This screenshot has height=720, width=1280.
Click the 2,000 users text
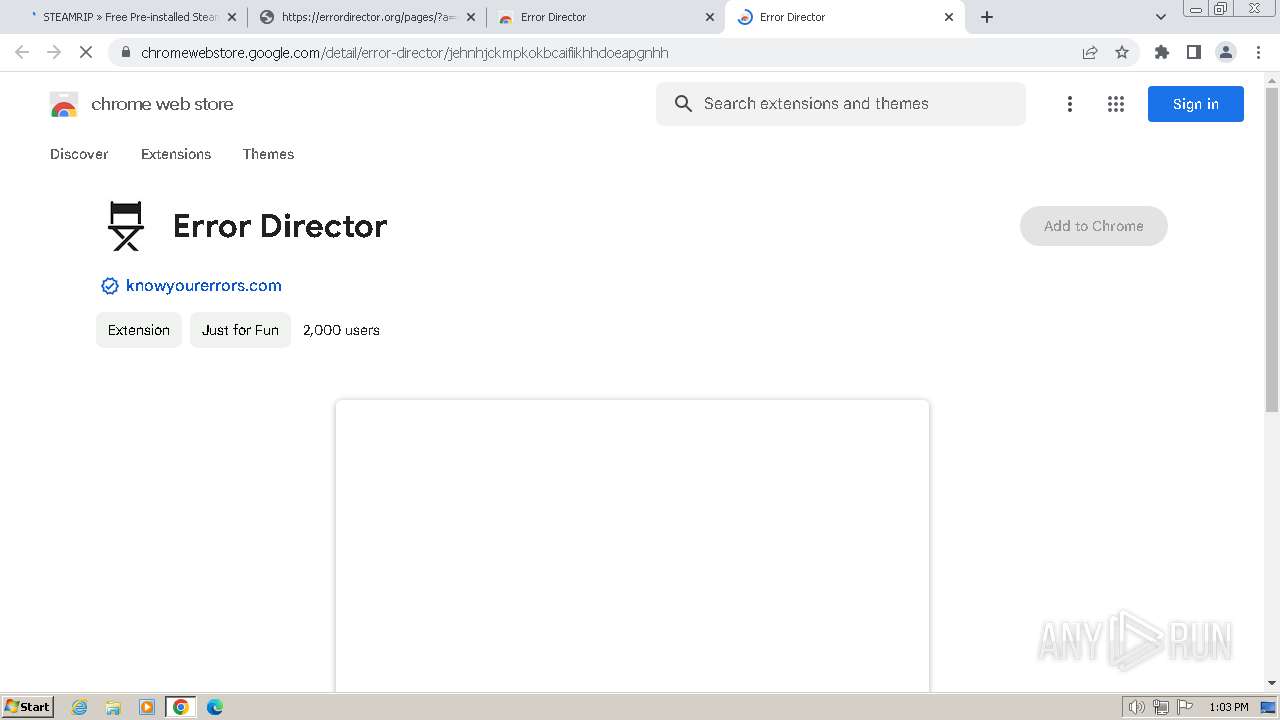coord(341,330)
